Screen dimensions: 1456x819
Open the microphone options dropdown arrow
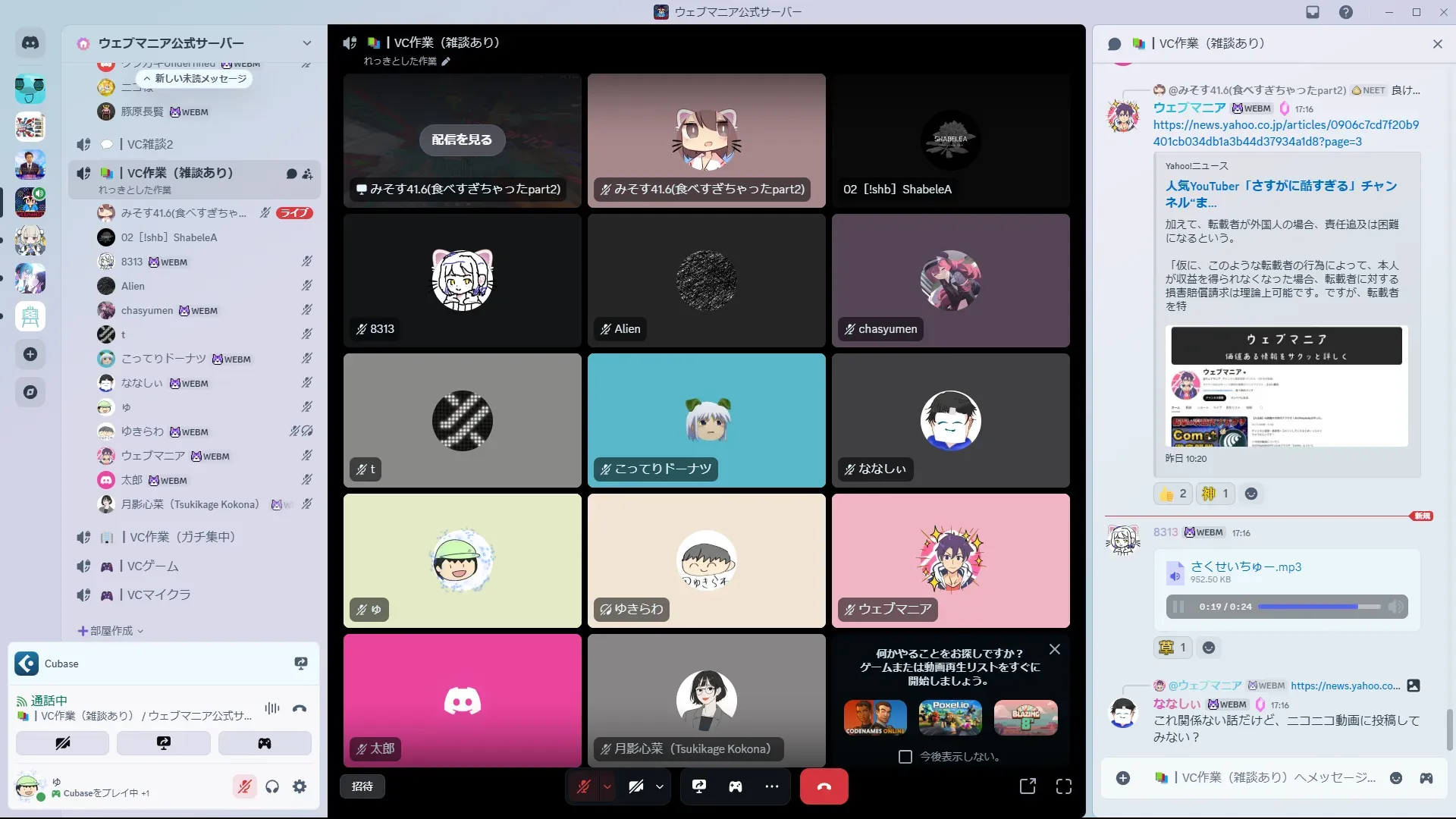click(607, 786)
